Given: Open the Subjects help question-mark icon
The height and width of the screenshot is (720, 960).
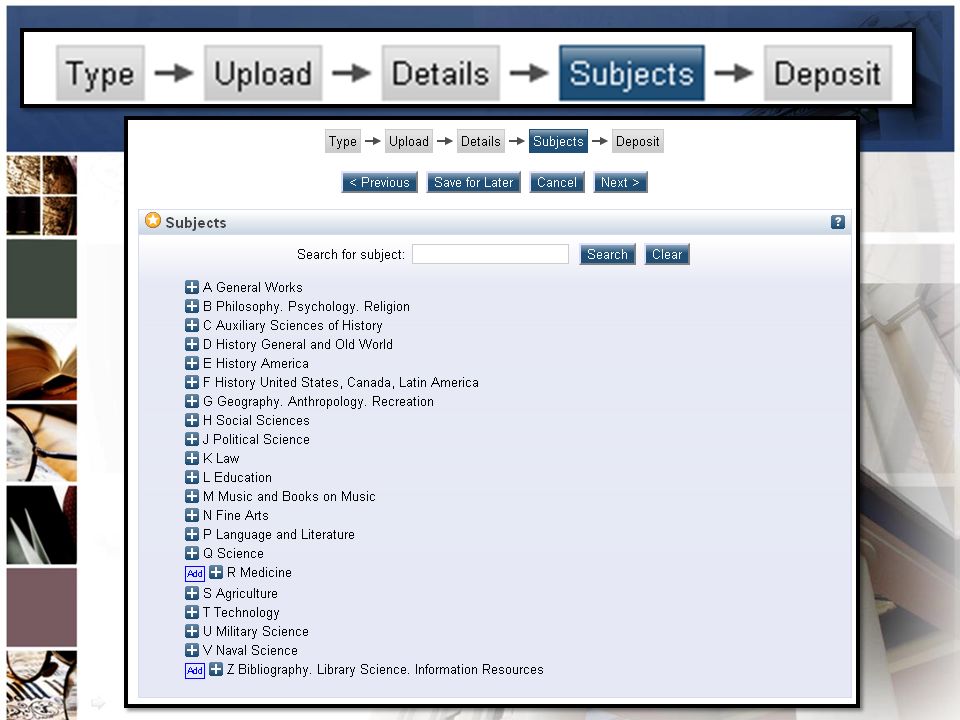Looking at the screenshot, I should (x=838, y=222).
